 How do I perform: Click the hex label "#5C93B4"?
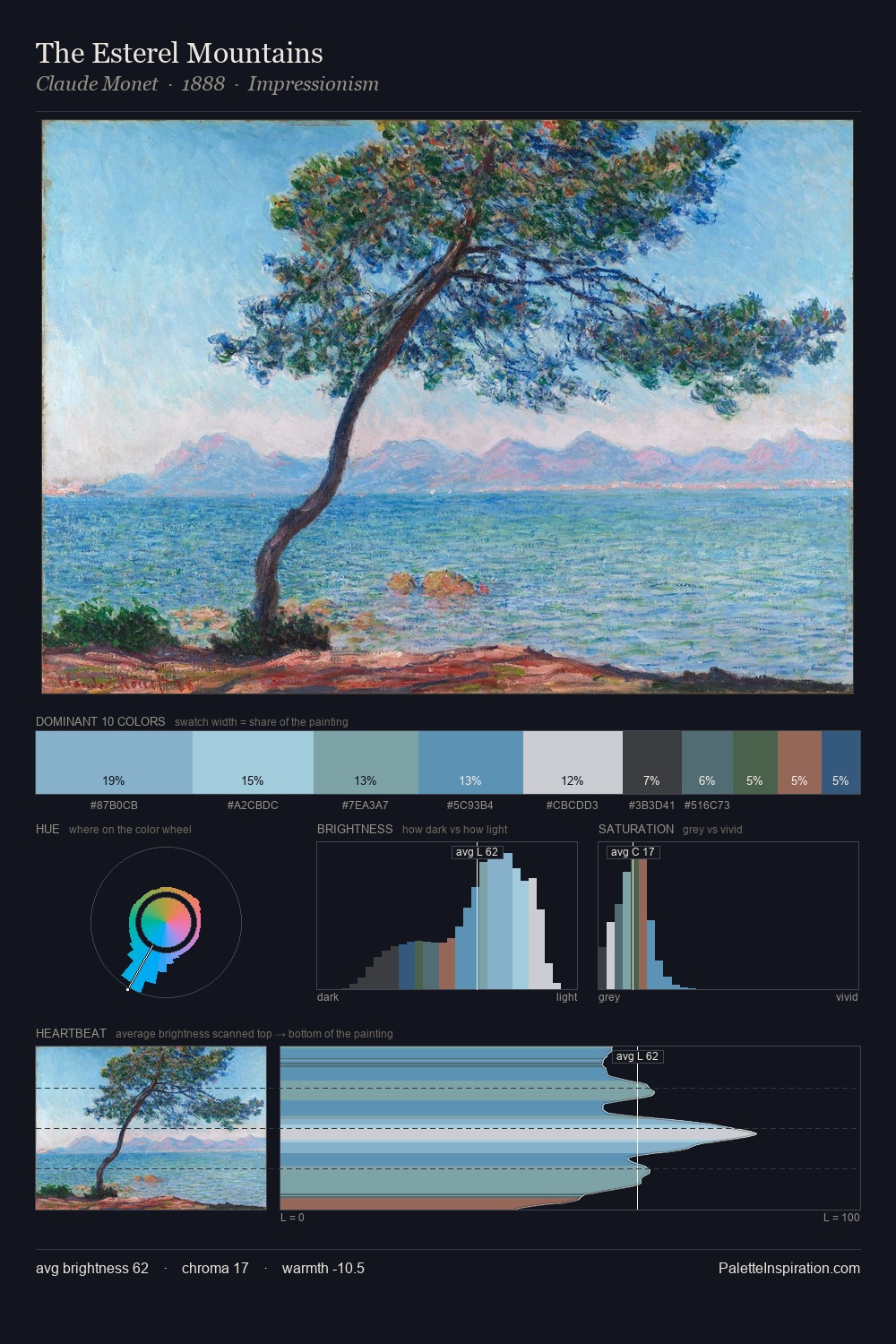[x=470, y=805]
